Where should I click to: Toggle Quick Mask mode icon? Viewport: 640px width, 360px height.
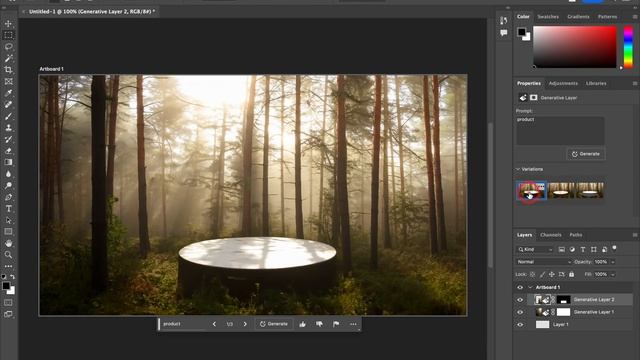8,303
